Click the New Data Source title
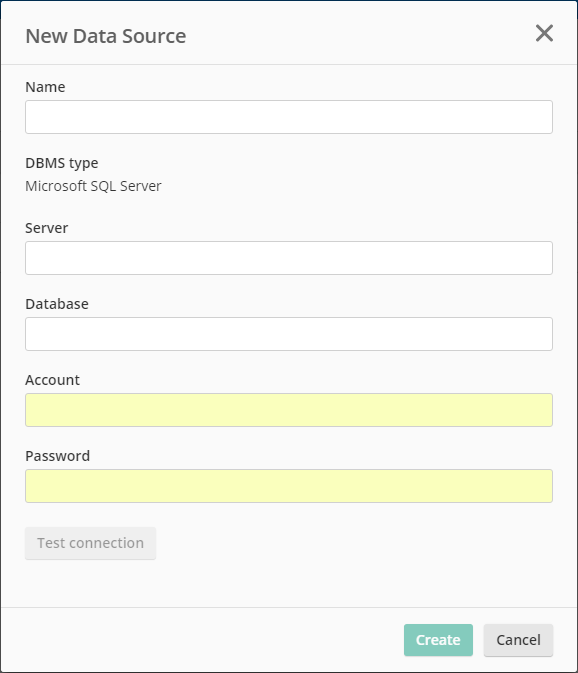The height and width of the screenshot is (673, 578). 106,36
